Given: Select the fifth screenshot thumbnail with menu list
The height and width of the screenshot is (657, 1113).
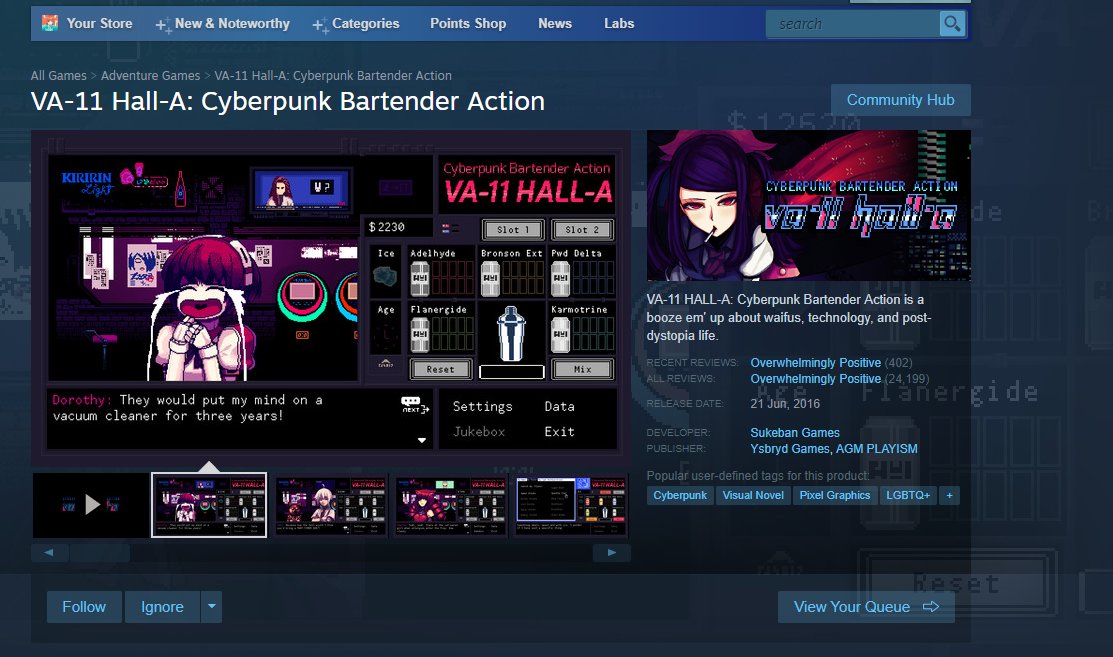Looking at the screenshot, I should click(x=571, y=504).
